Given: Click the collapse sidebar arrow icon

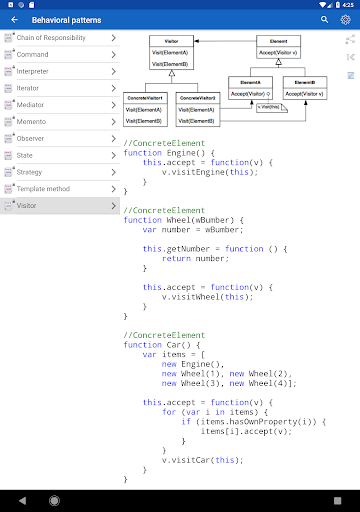Looking at the screenshot, I should click(351, 57).
